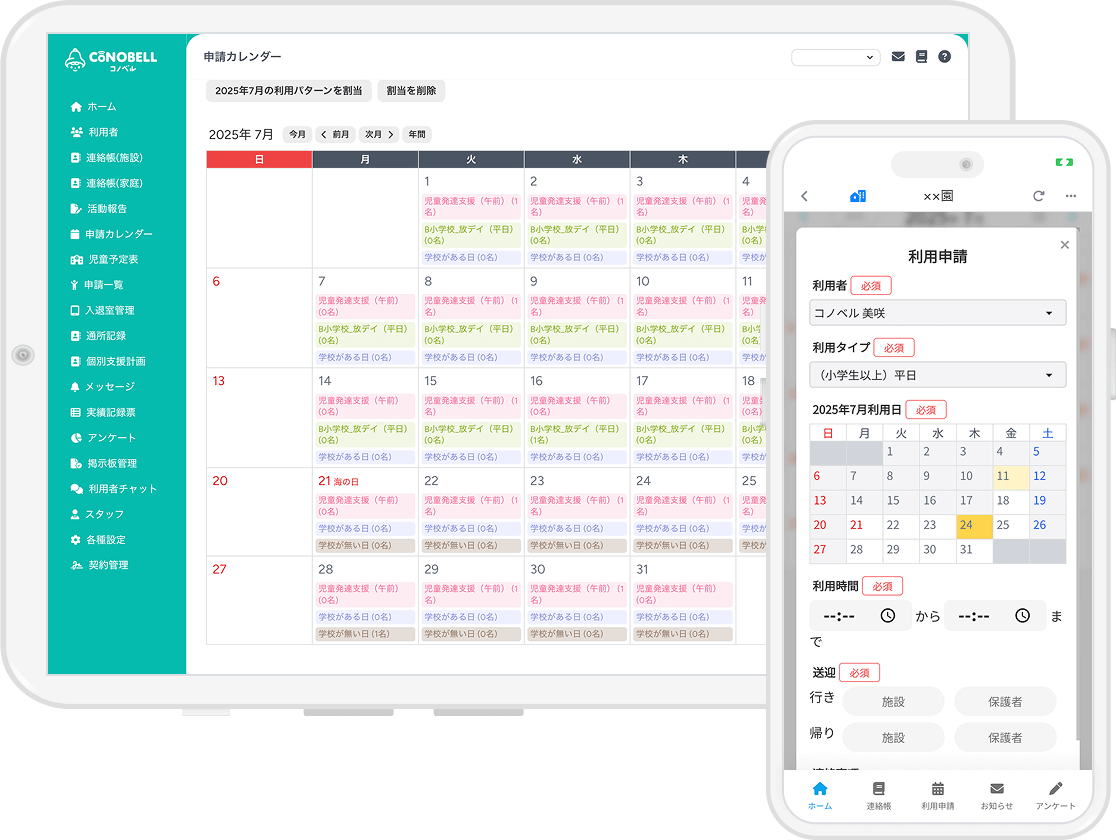Click the 割当を削除 button

(x=411, y=91)
